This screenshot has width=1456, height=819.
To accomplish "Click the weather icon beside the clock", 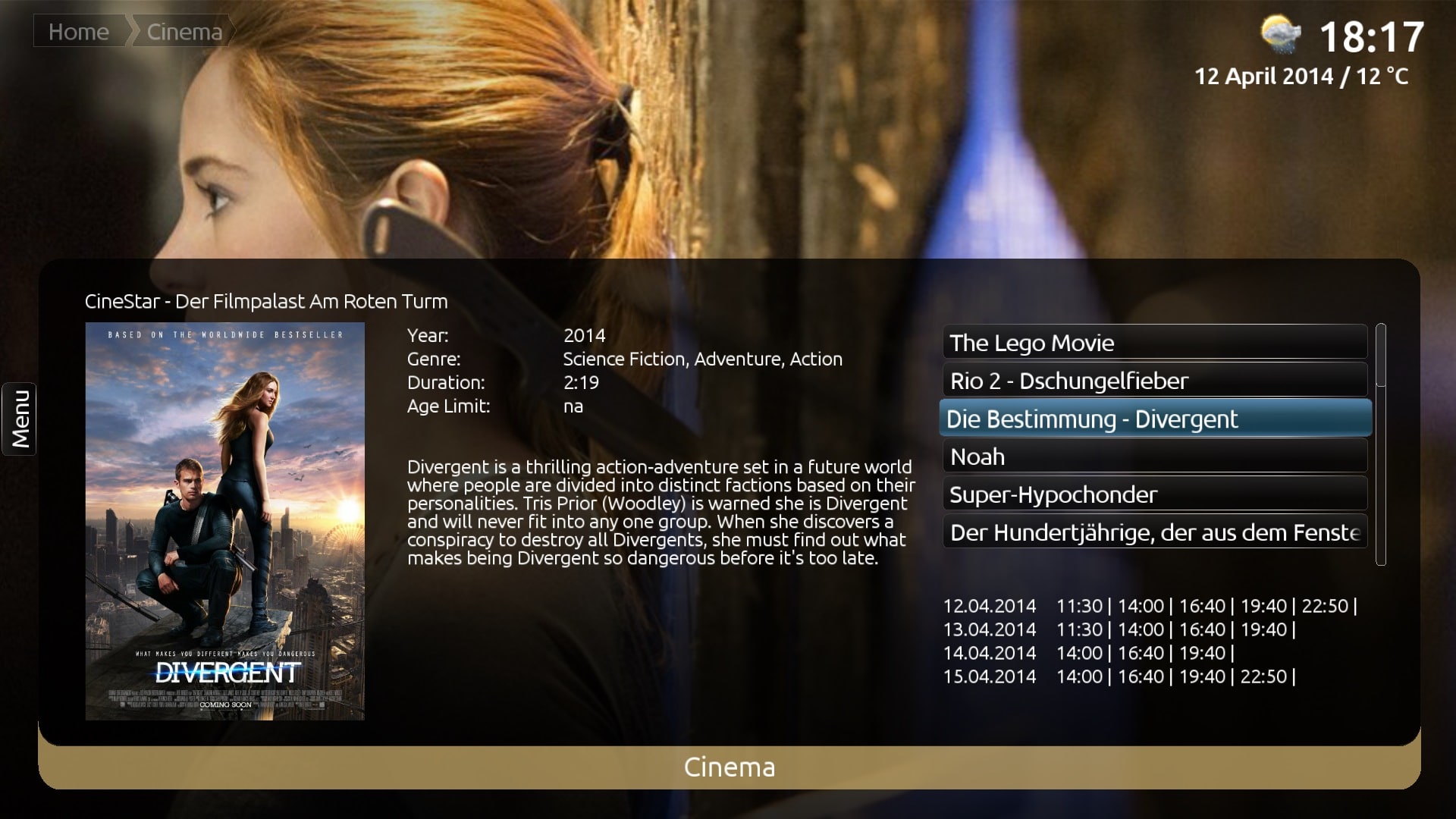I will coord(1281,35).
